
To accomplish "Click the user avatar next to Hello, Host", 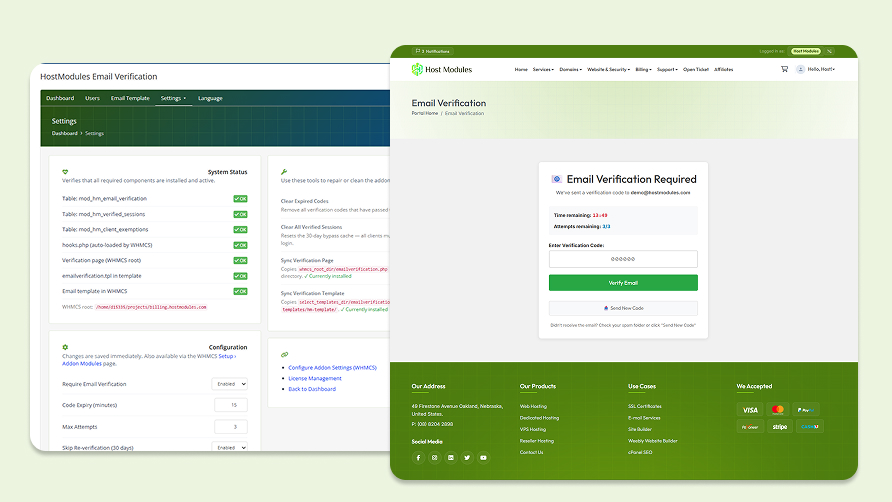I will (x=800, y=69).
